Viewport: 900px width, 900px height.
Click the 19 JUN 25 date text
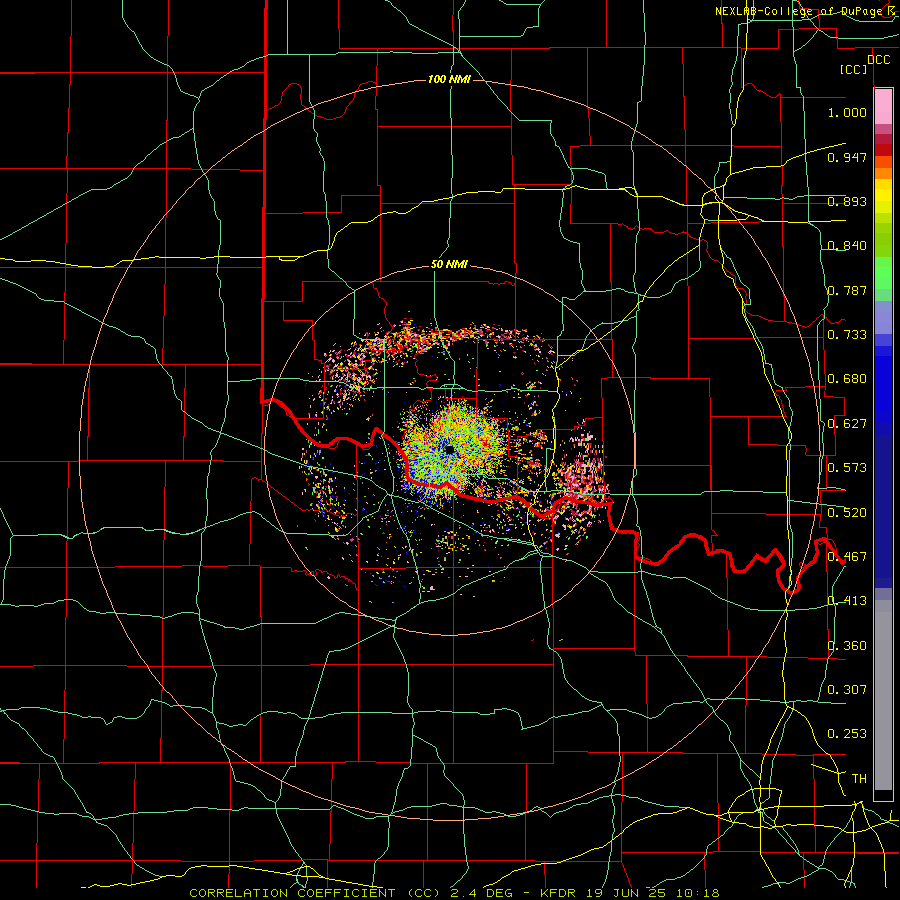(x=625, y=893)
